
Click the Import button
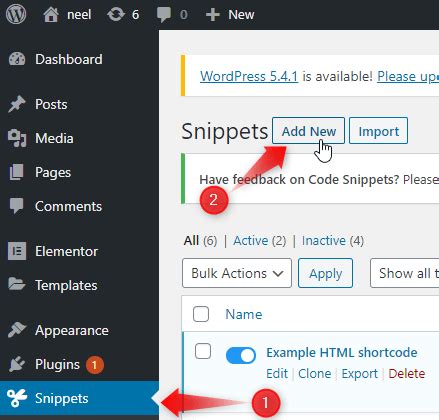tap(378, 131)
